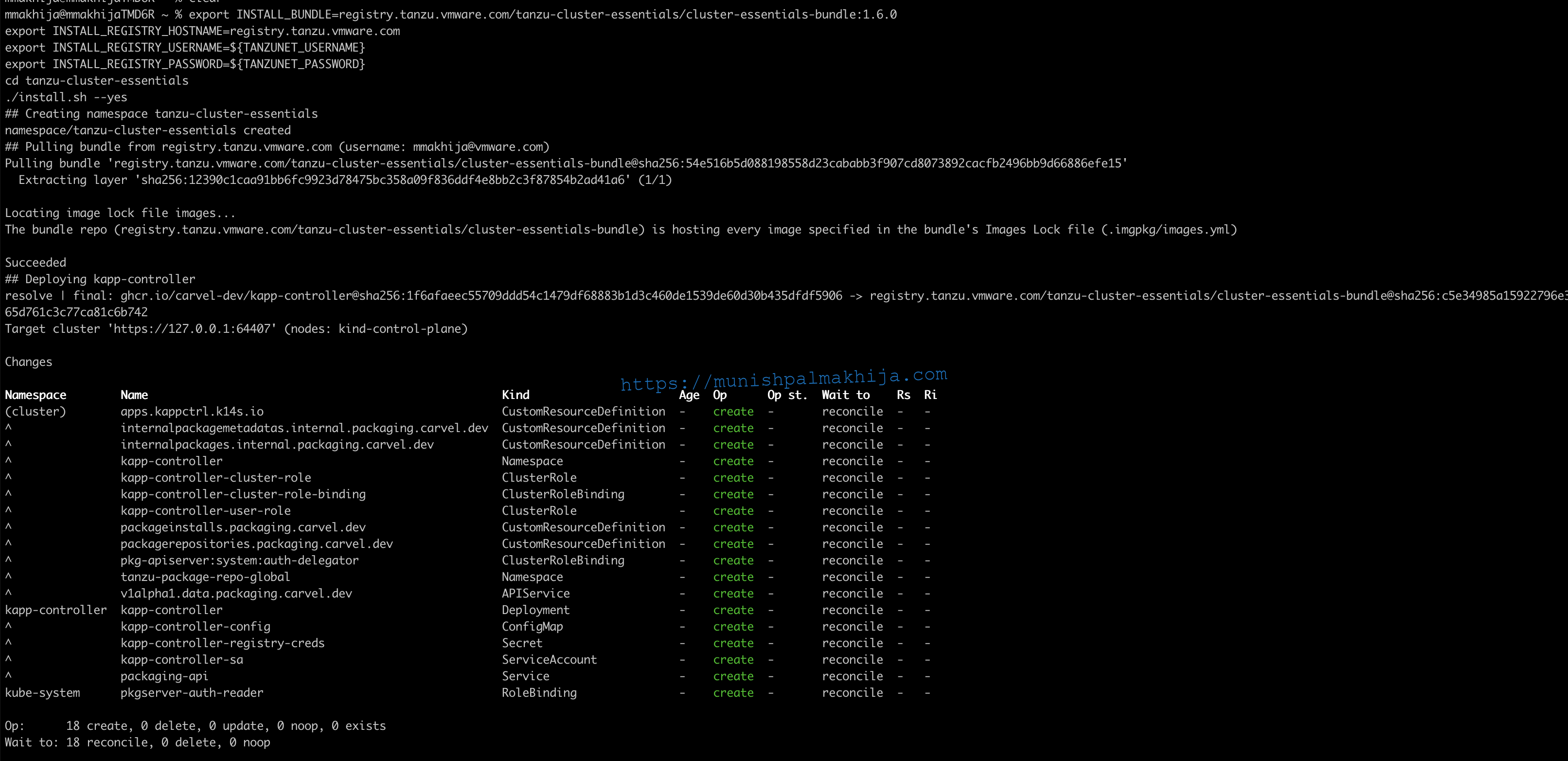This screenshot has width=1568, height=761.
Task: Click 'tanzu-package-repo-global' name cell
Action: 205,577
